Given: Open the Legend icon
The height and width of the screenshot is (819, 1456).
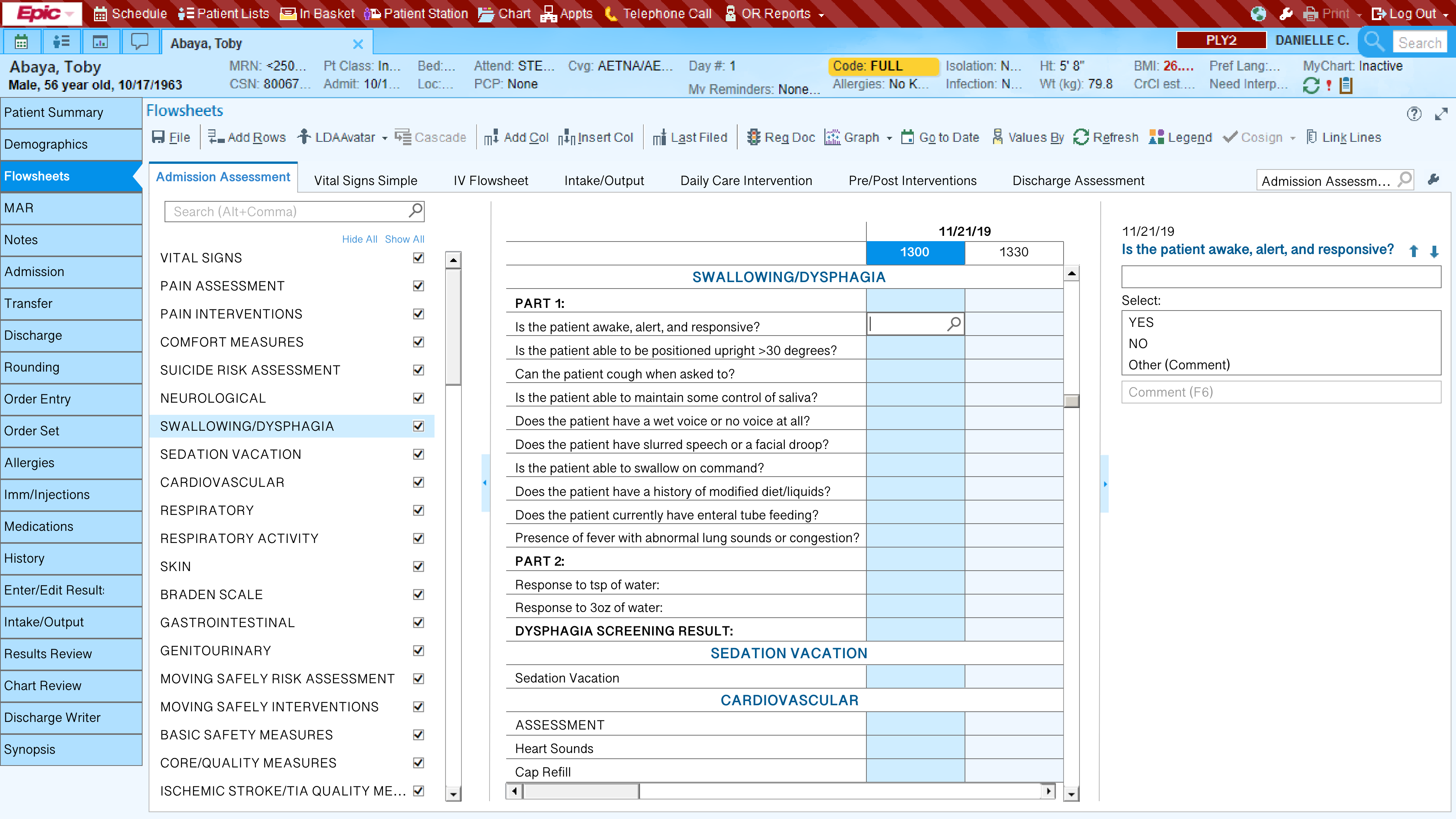Looking at the screenshot, I should 1156,137.
